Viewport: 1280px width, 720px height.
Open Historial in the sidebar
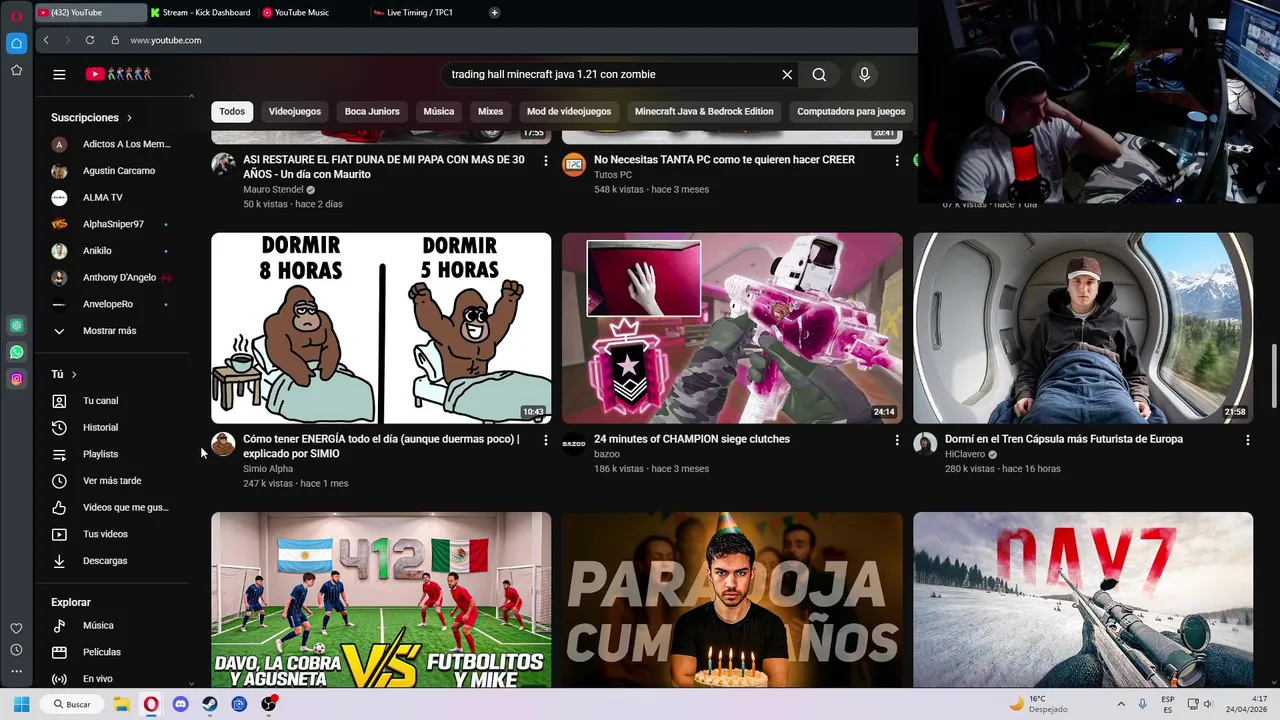(x=100, y=428)
